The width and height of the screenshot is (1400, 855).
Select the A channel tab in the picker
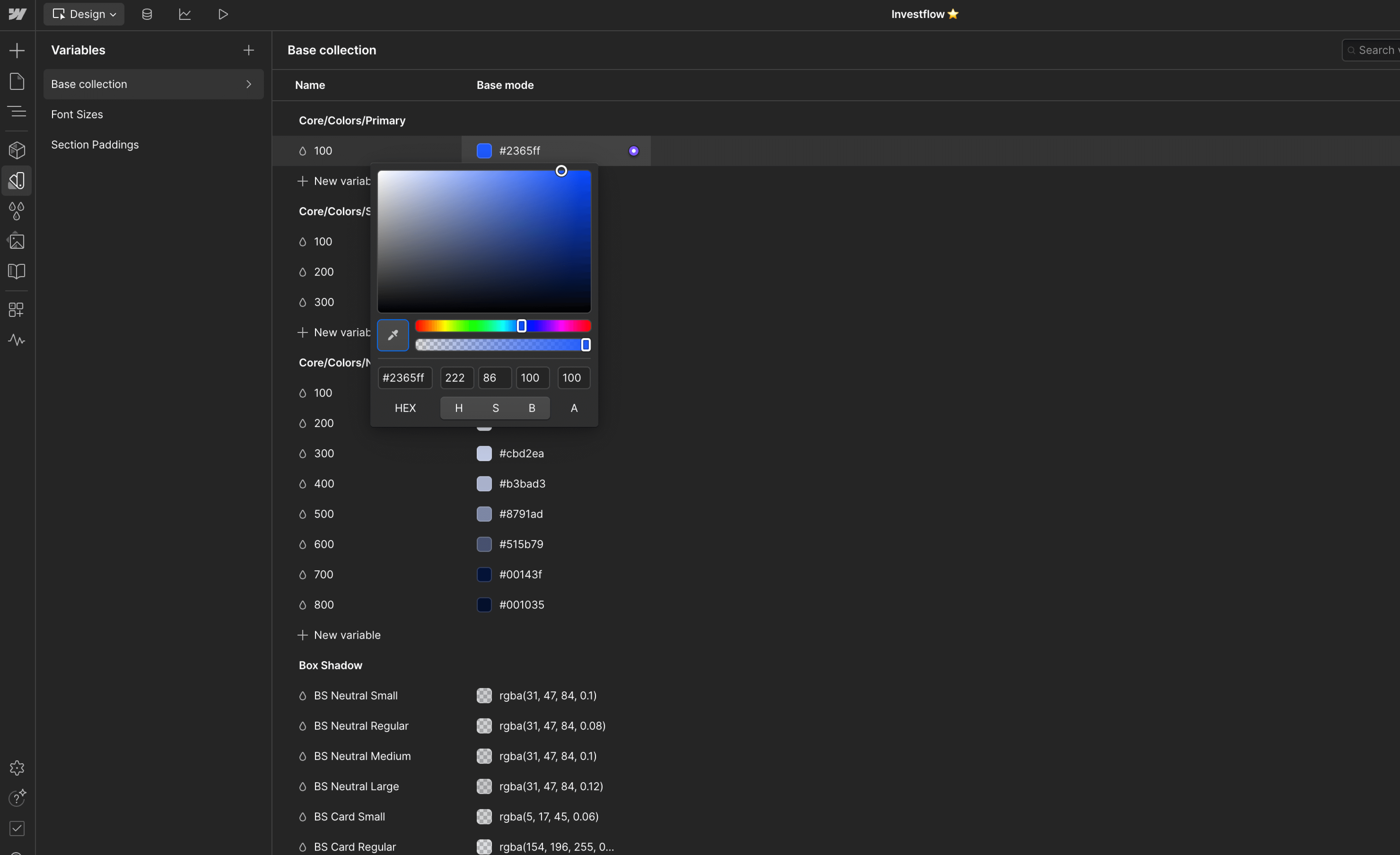tap(573, 408)
